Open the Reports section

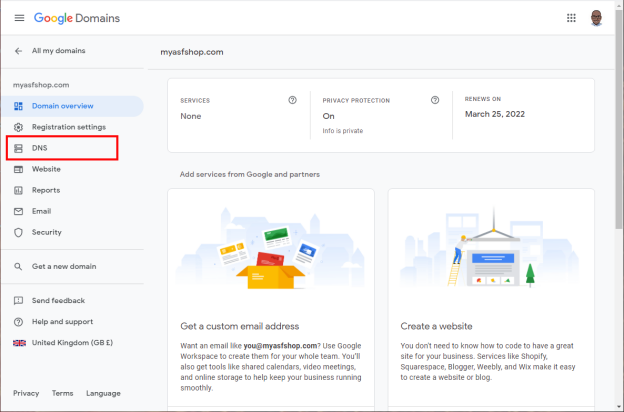point(46,190)
